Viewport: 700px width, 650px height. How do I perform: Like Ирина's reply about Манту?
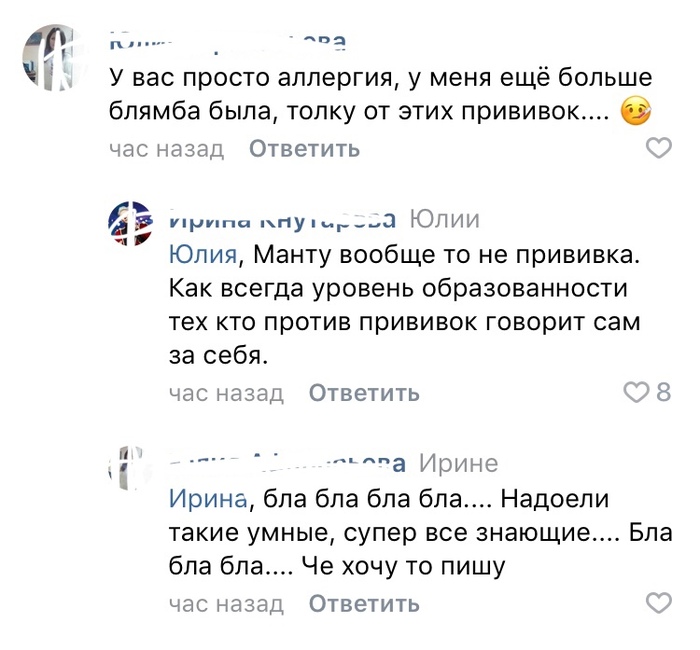point(636,393)
